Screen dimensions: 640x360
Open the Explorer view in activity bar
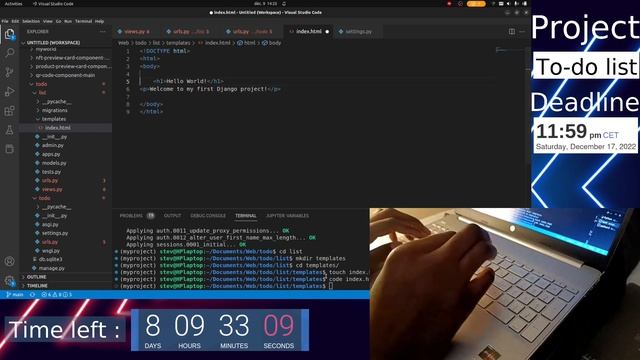coord(9,34)
